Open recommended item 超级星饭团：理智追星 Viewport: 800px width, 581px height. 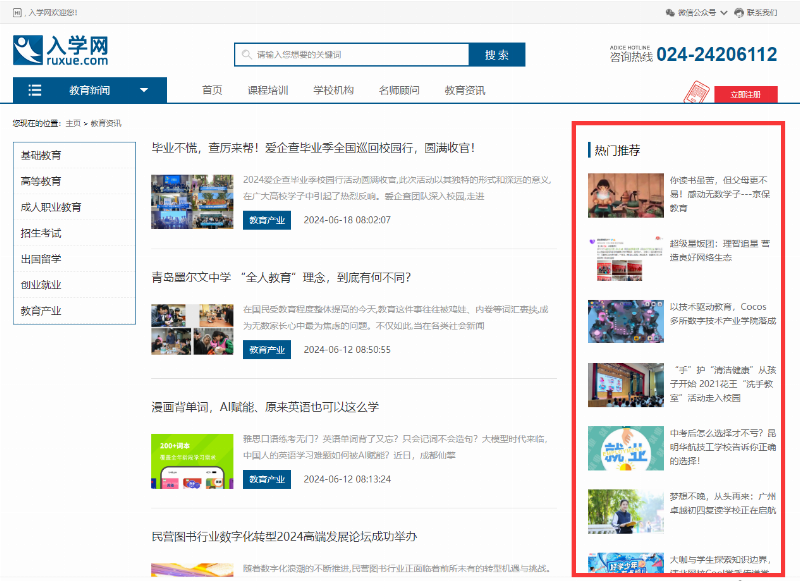(719, 250)
